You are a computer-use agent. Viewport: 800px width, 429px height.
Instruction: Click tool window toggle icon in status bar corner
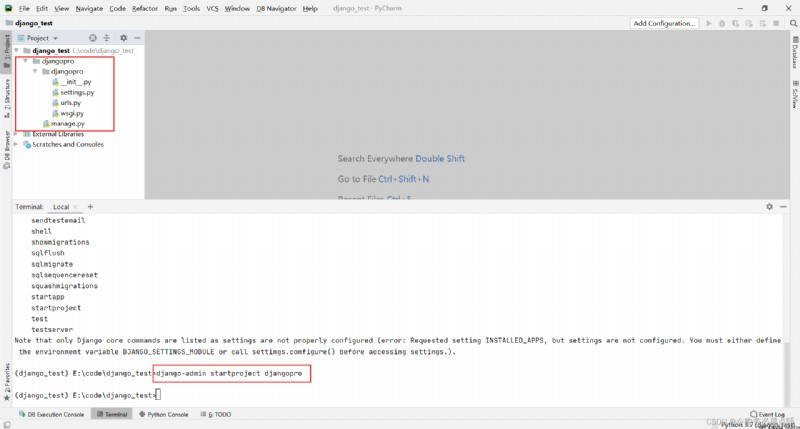pyautogui.click(x=7, y=424)
